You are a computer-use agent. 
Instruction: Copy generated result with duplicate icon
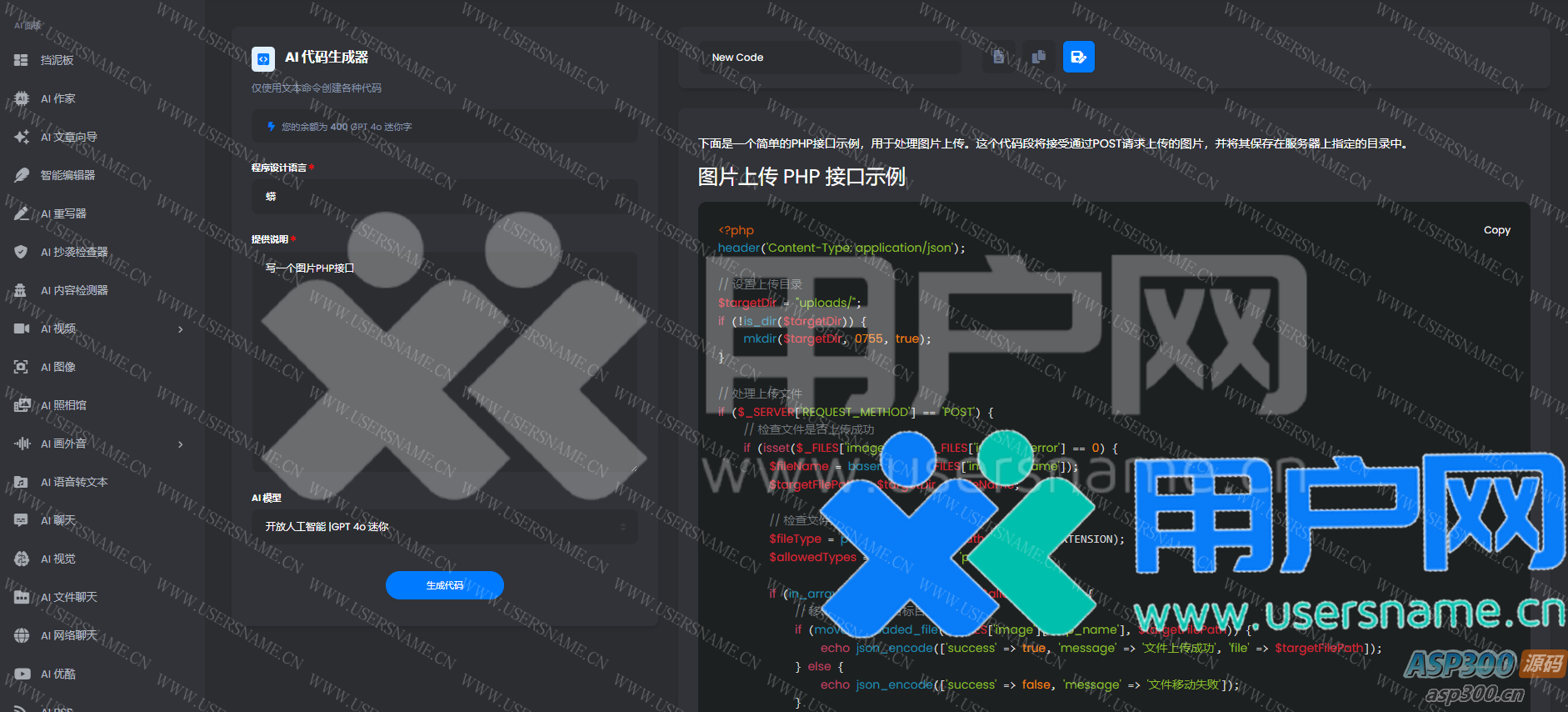(1038, 57)
